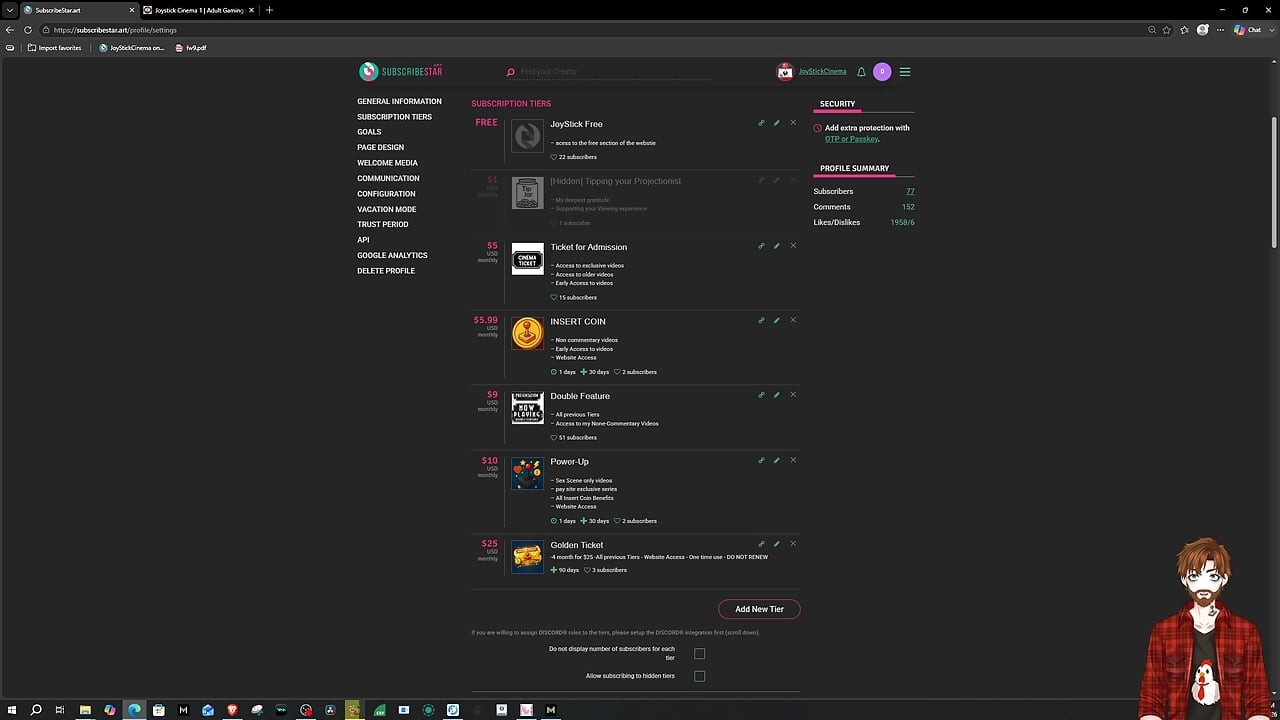This screenshot has height=720, width=1280.
Task: Copy link icon for Double Feature tier
Action: 761,395
